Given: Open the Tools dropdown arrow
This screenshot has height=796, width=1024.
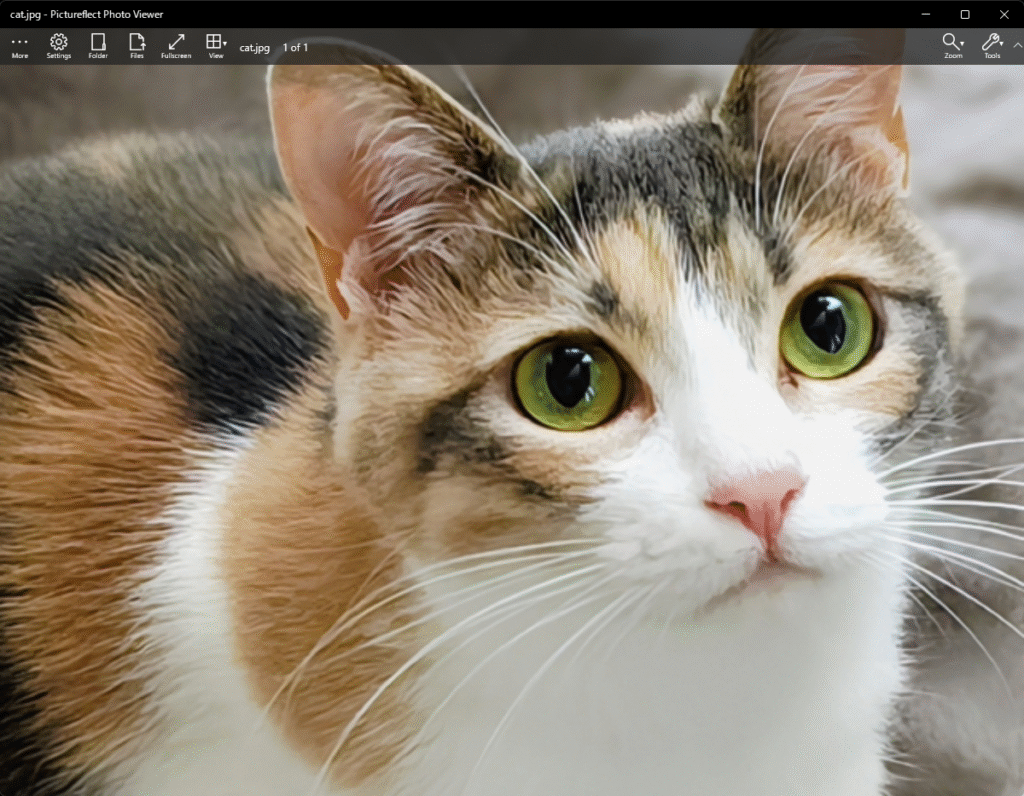Looking at the screenshot, I should coord(1003,43).
